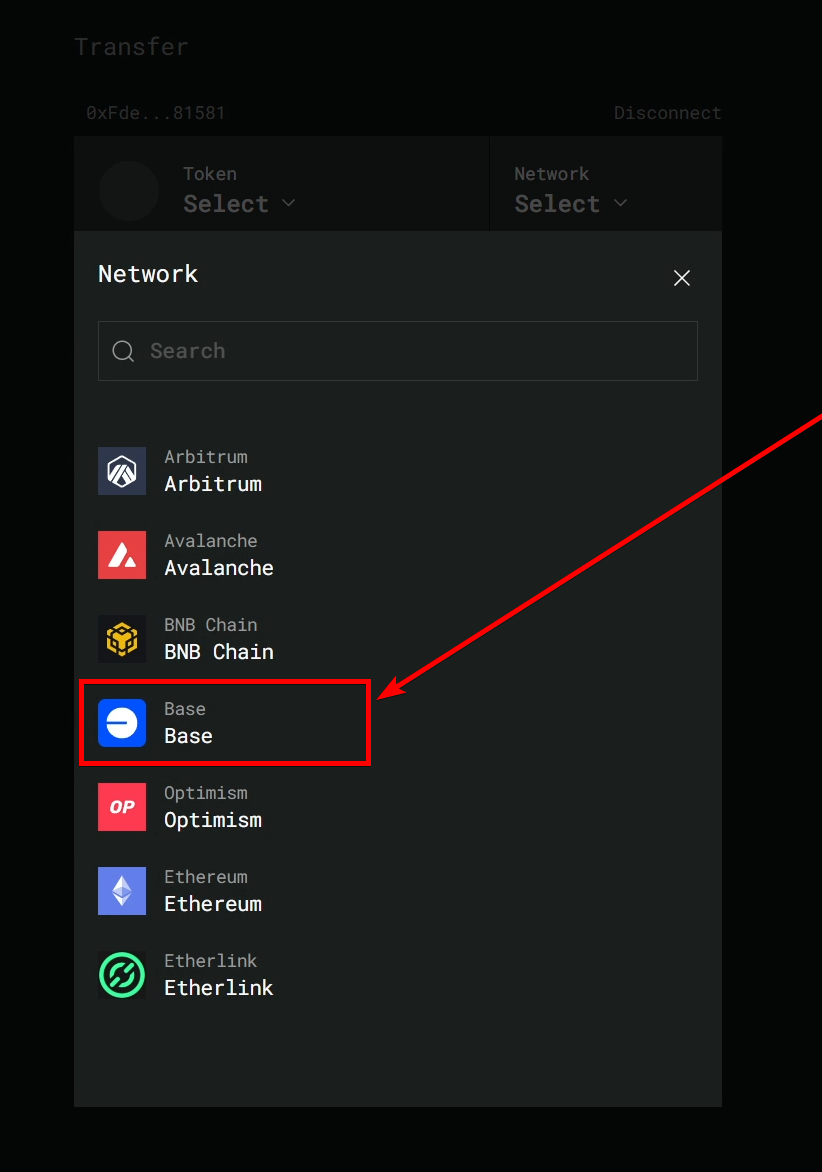Click the magnifier icon in search box
Screen dimensions: 822x1172
[123, 351]
